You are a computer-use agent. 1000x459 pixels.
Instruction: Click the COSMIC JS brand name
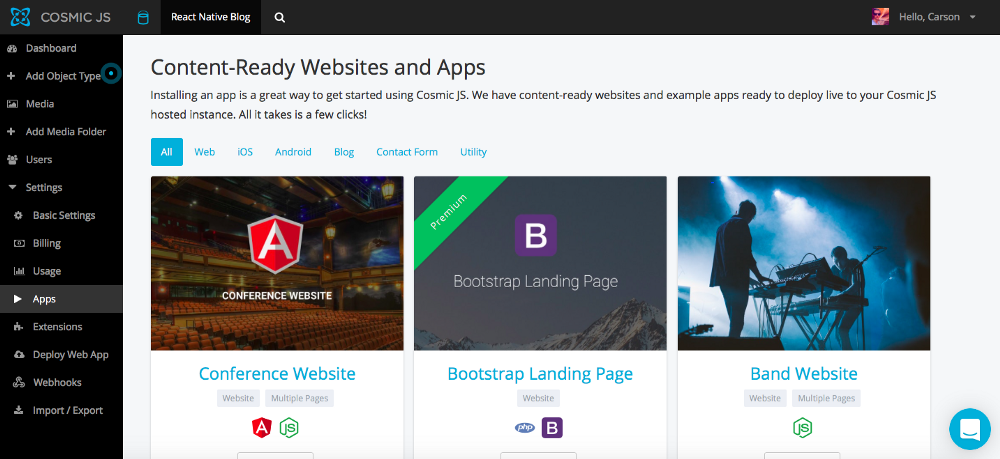pyautogui.click(x=75, y=17)
